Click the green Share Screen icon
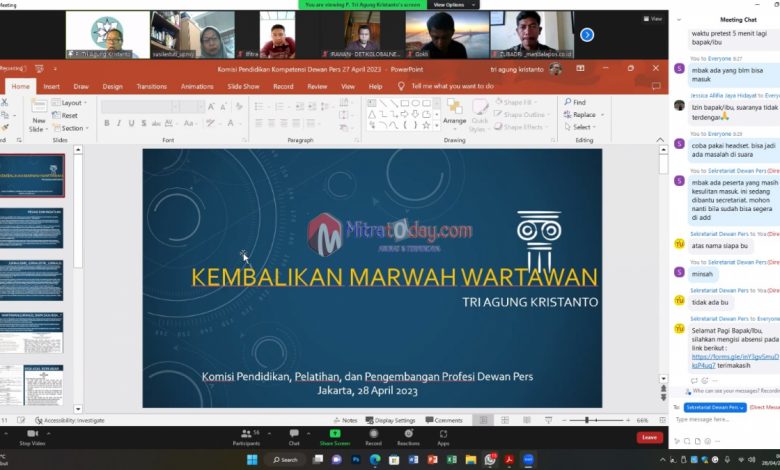This screenshot has height=470, width=780. click(335, 434)
